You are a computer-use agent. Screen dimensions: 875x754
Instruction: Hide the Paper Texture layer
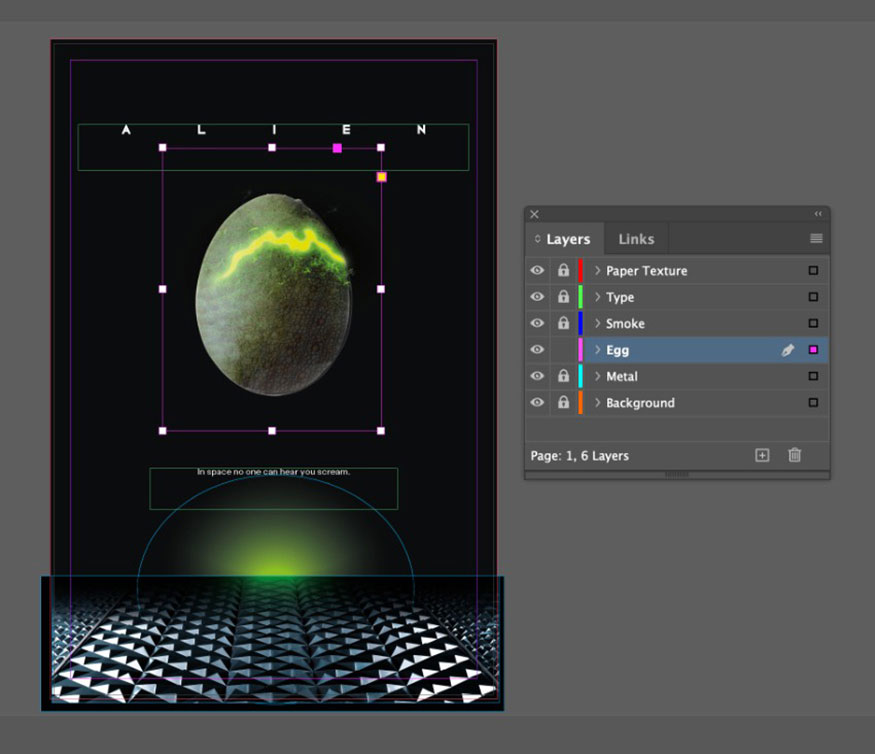click(x=537, y=271)
